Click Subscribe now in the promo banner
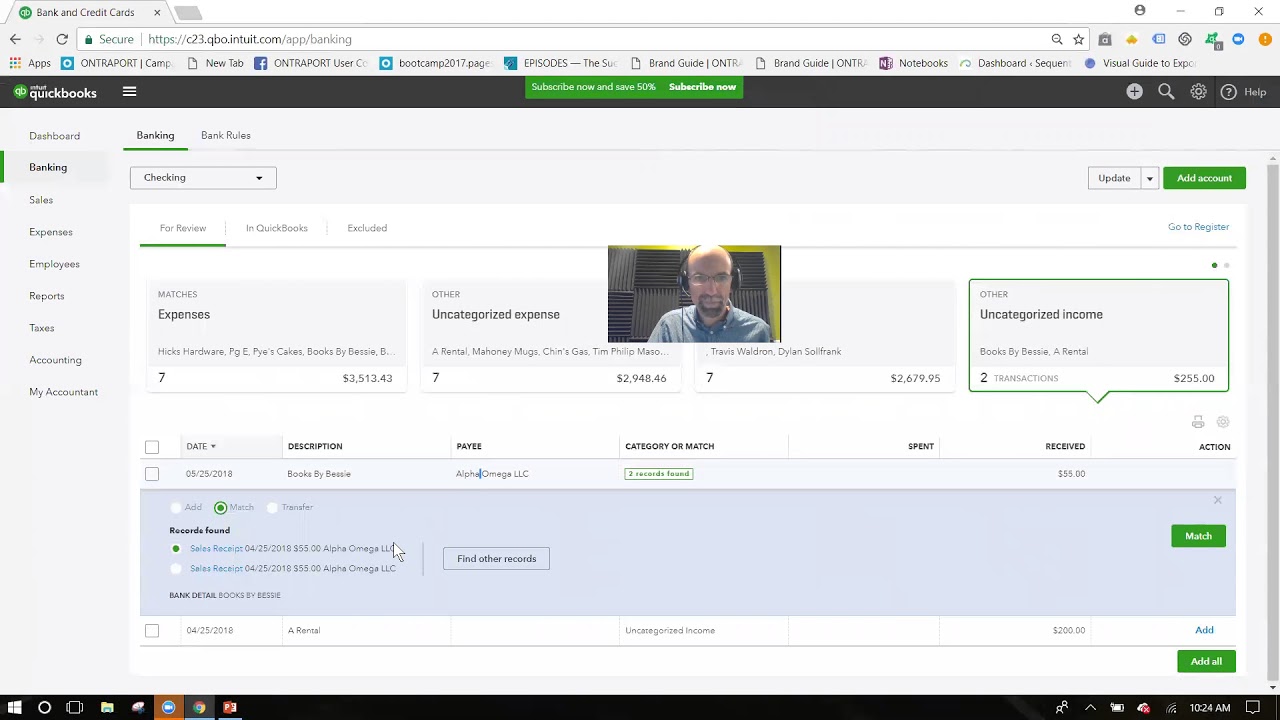Image resolution: width=1280 pixels, height=720 pixels. pos(702,87)
